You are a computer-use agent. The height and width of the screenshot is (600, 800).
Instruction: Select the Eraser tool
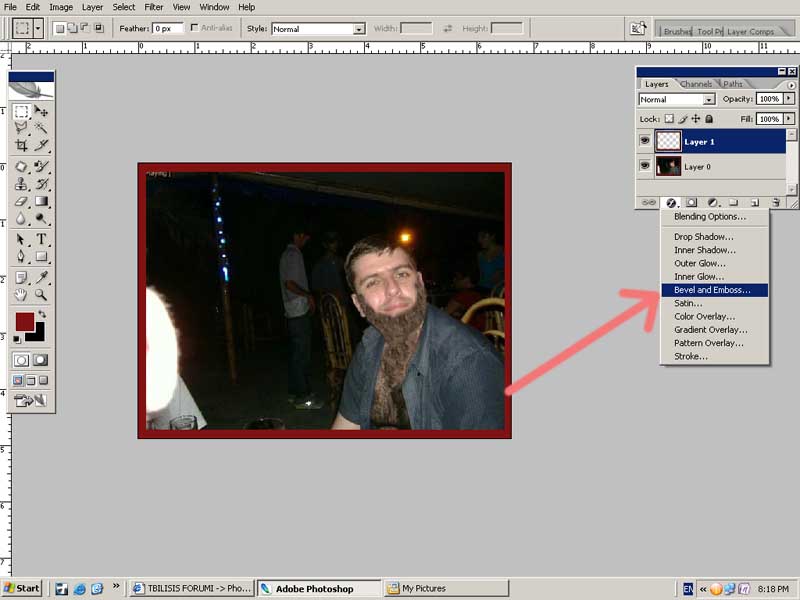[21, 201]
